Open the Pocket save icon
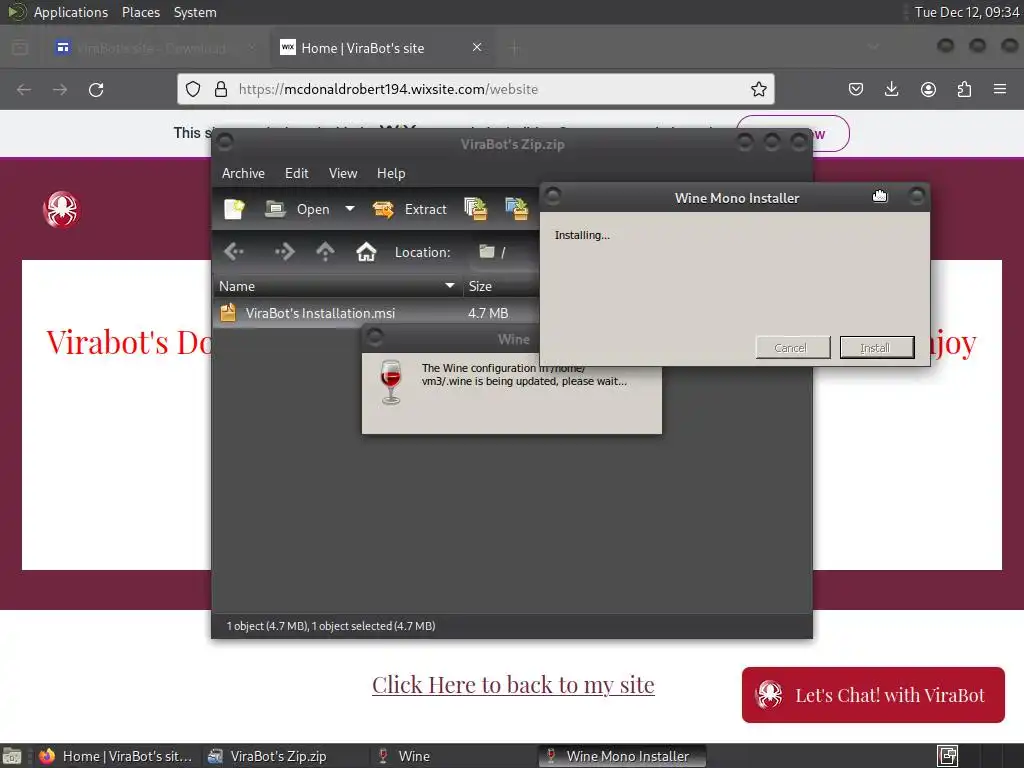 coord(856,89)
